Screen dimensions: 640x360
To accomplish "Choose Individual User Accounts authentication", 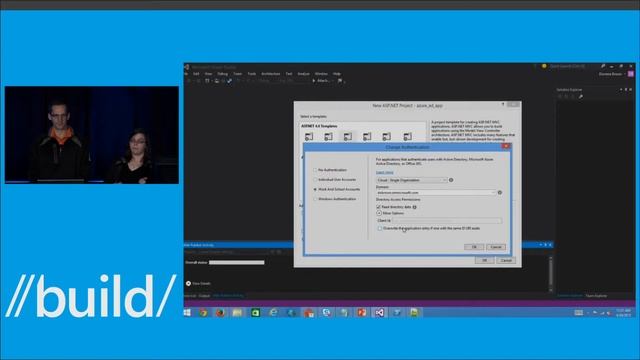I will 315,180.
